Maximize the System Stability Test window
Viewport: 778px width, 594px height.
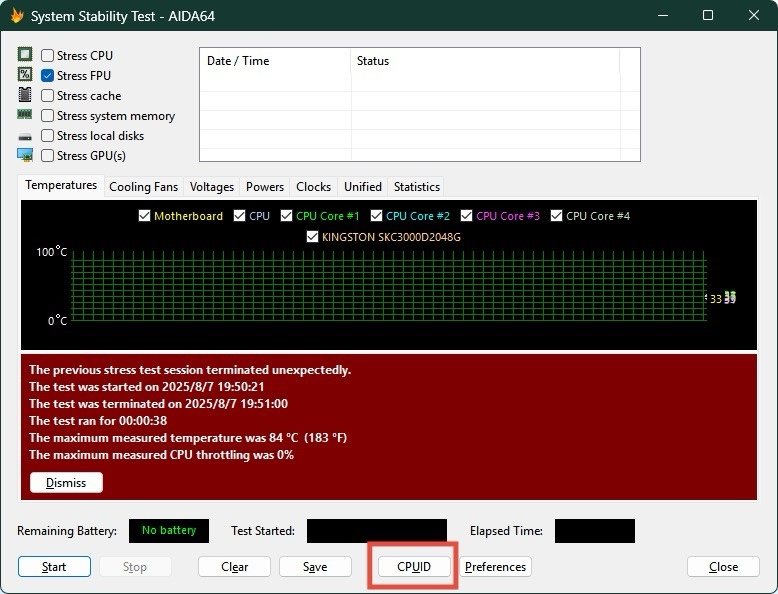click(x=708, y=15)
